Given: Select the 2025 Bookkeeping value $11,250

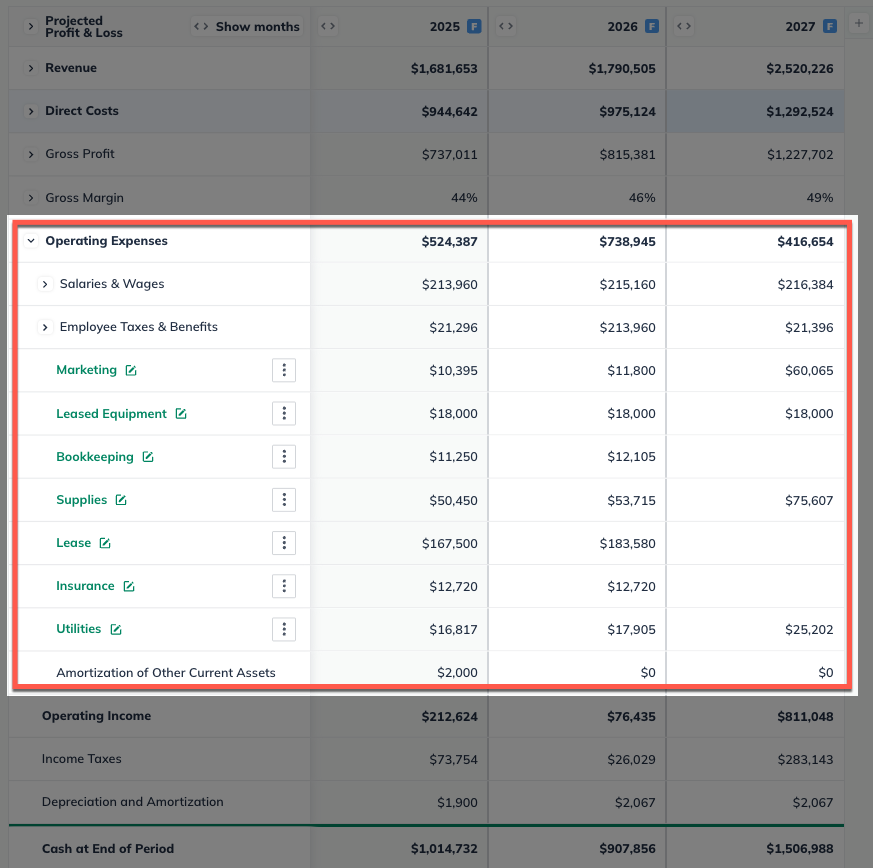Looking at the screenshot, I should (453, 457).
